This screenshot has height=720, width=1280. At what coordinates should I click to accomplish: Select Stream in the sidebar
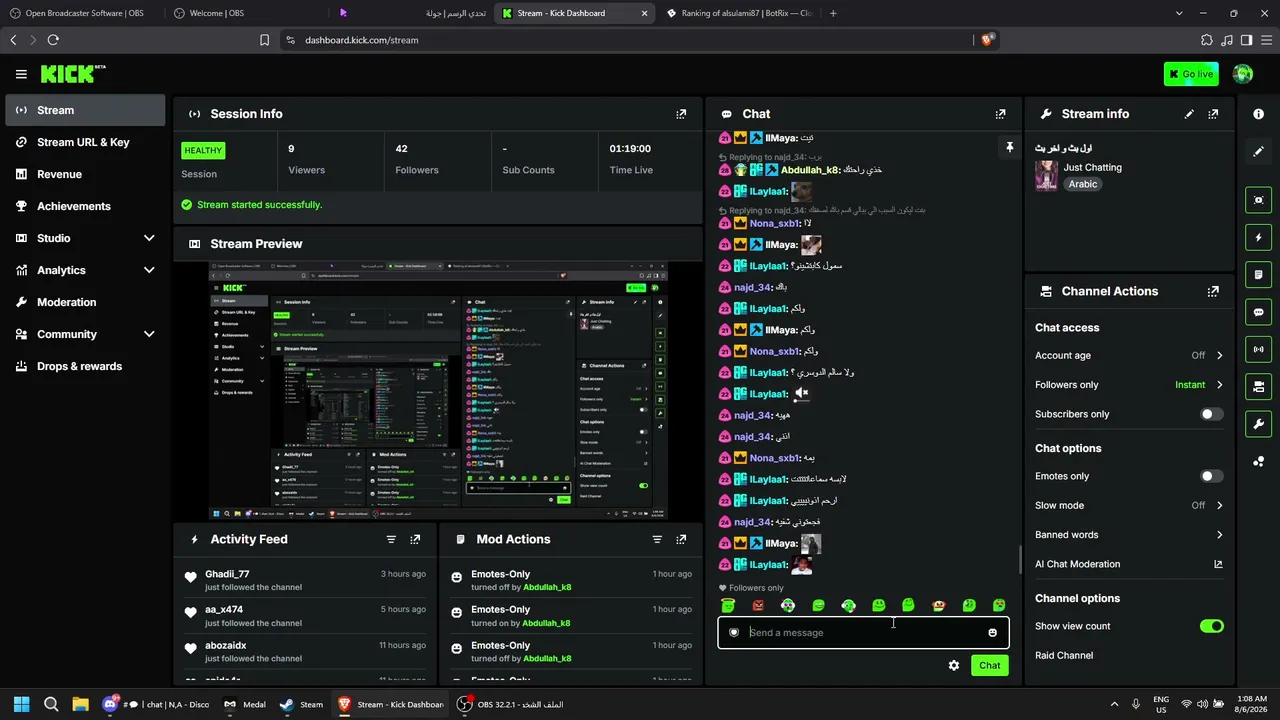pos(85,110)
